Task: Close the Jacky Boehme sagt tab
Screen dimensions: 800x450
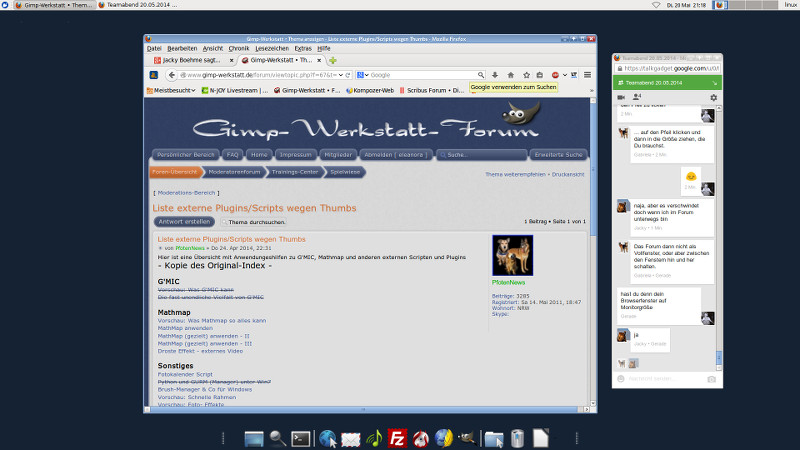Action: point(231,60)
